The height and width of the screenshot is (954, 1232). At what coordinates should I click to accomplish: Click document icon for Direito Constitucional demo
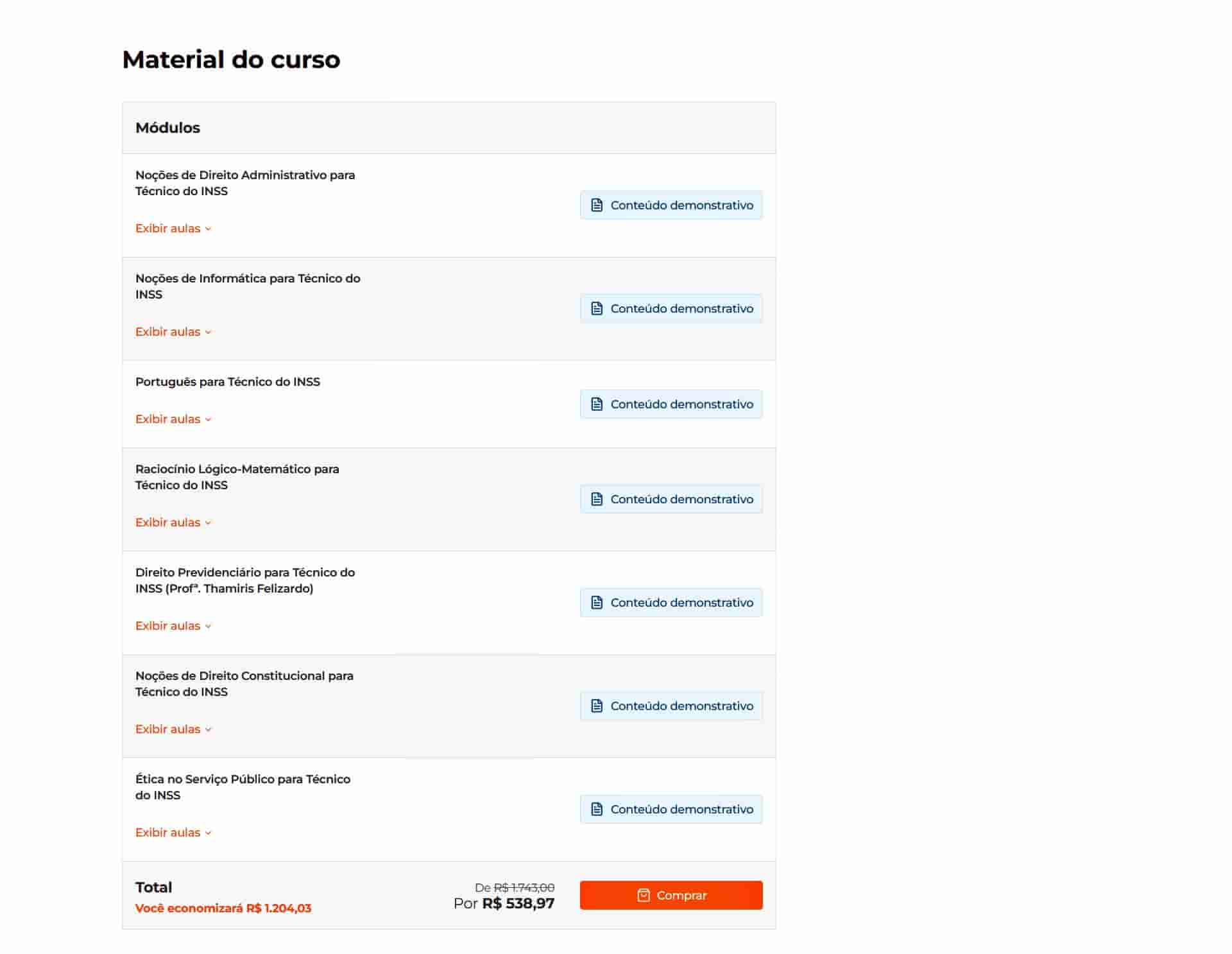pos(597,706)
